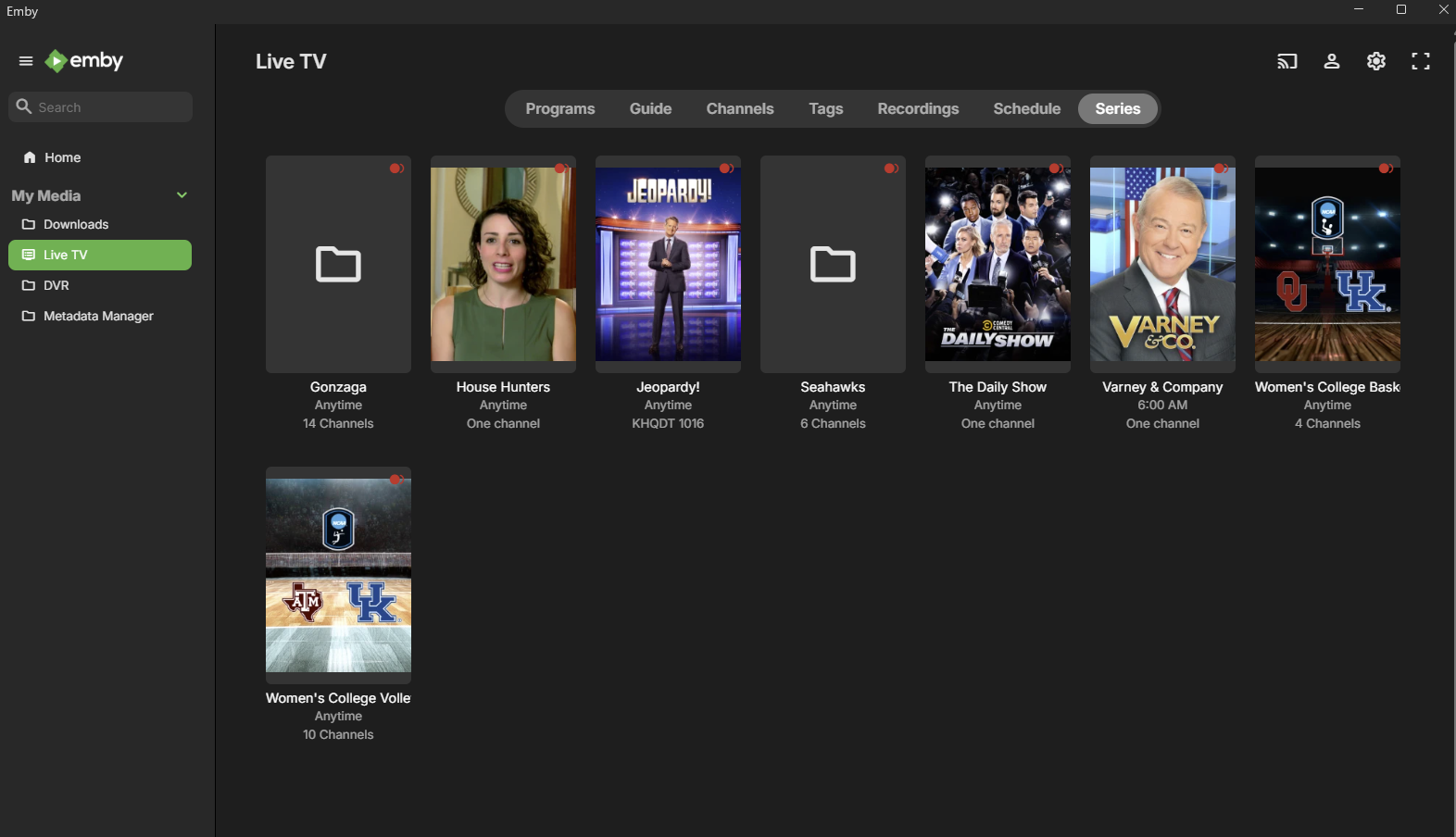The height and width of the screenshot is (837, 1456).
Task: Click the Live TV page heading
Action: pos(291,61)
